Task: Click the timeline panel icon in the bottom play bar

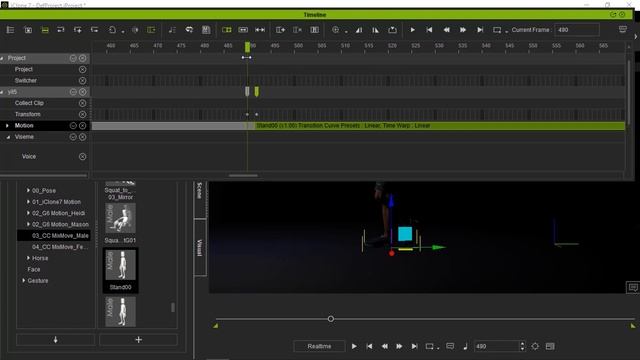Action: (550, 346)
